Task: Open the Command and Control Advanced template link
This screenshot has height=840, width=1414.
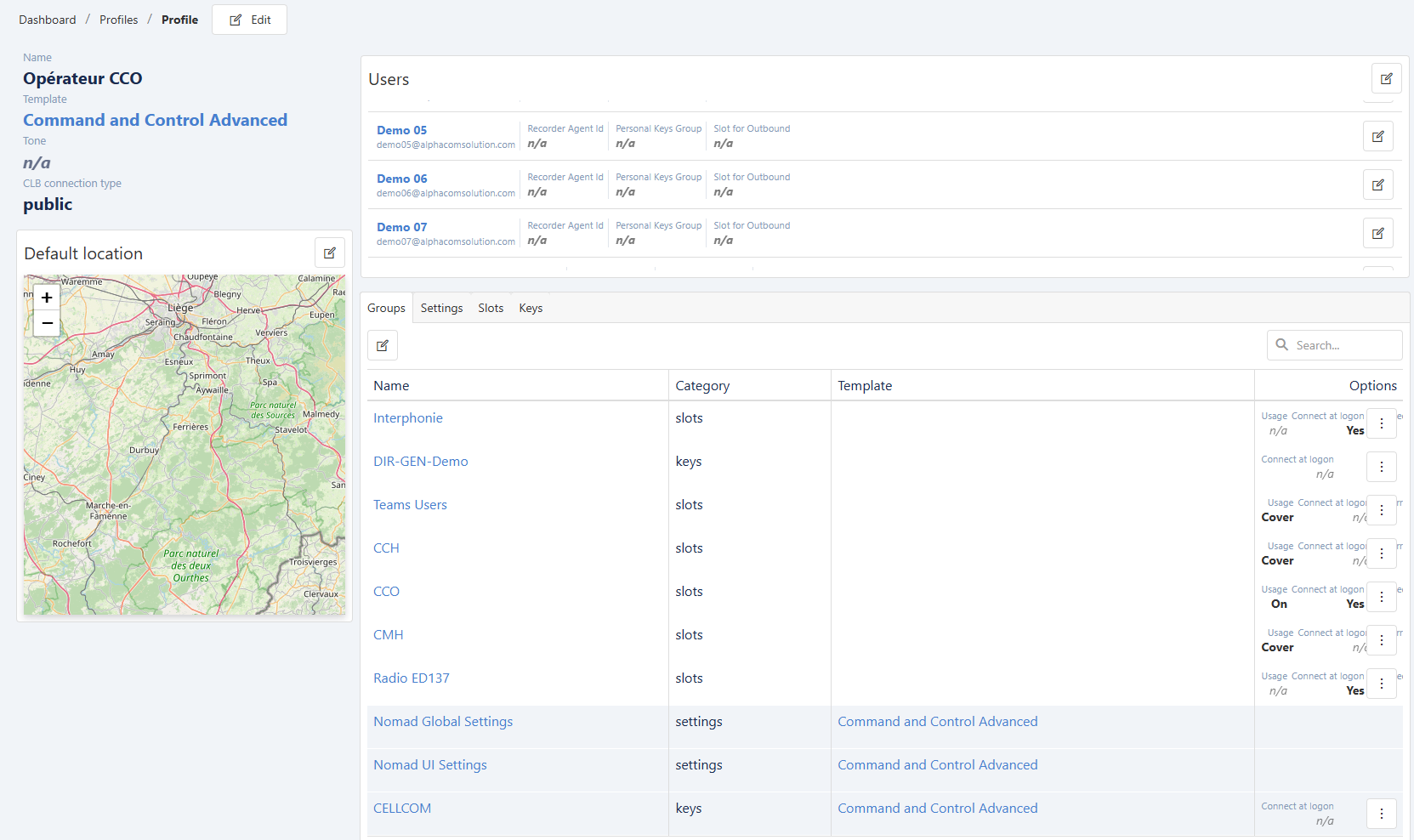Action: click(x=155, y=120)
